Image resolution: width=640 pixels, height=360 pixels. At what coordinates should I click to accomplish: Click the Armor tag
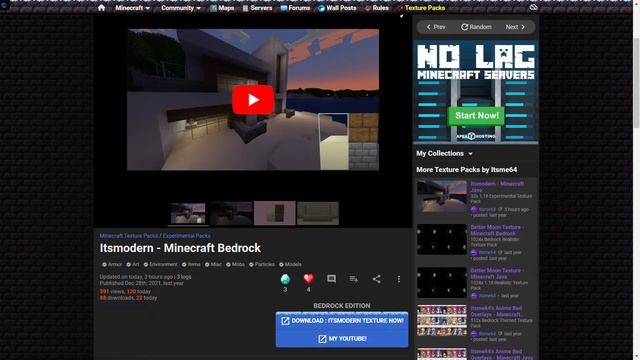click(x=112, y=264)
